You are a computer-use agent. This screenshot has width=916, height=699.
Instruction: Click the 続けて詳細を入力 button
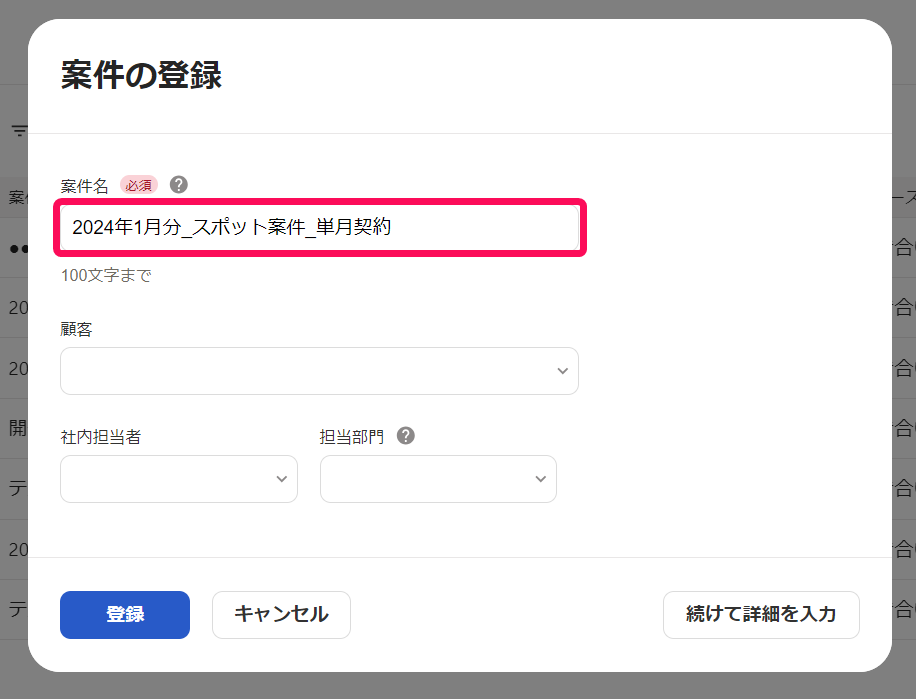click(x=761, y=614)
